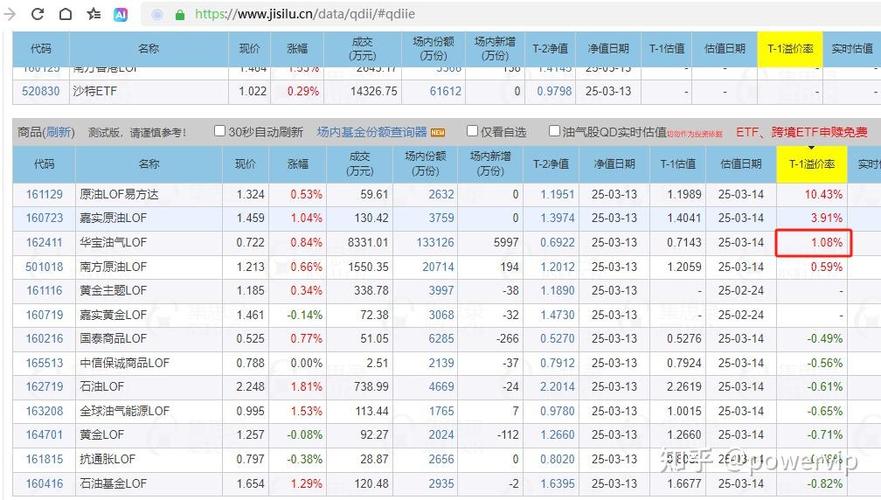Viewport: 881px width, 500px height.
Task: Click the 刷新 link beside 商品
Action: coord(58,132)
